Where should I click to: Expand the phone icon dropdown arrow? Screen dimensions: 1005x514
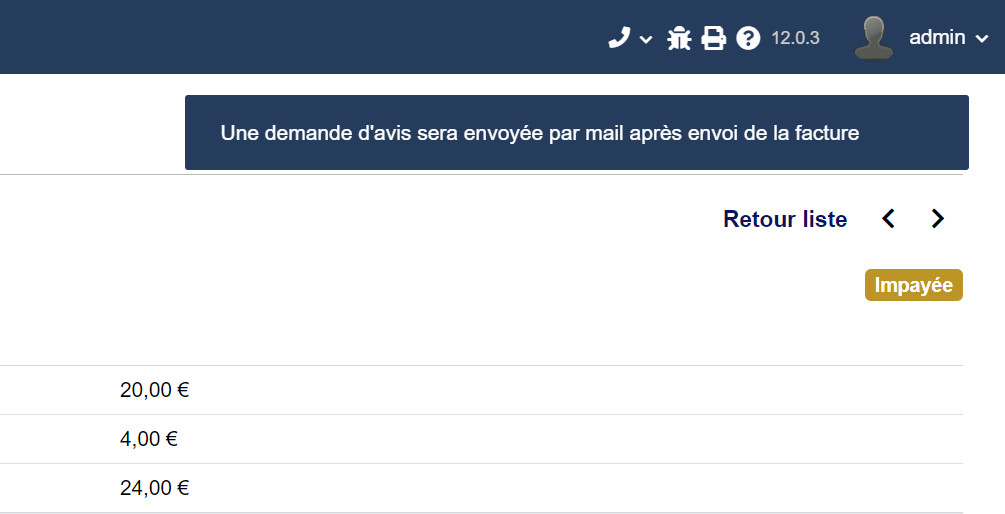(646, 40)
